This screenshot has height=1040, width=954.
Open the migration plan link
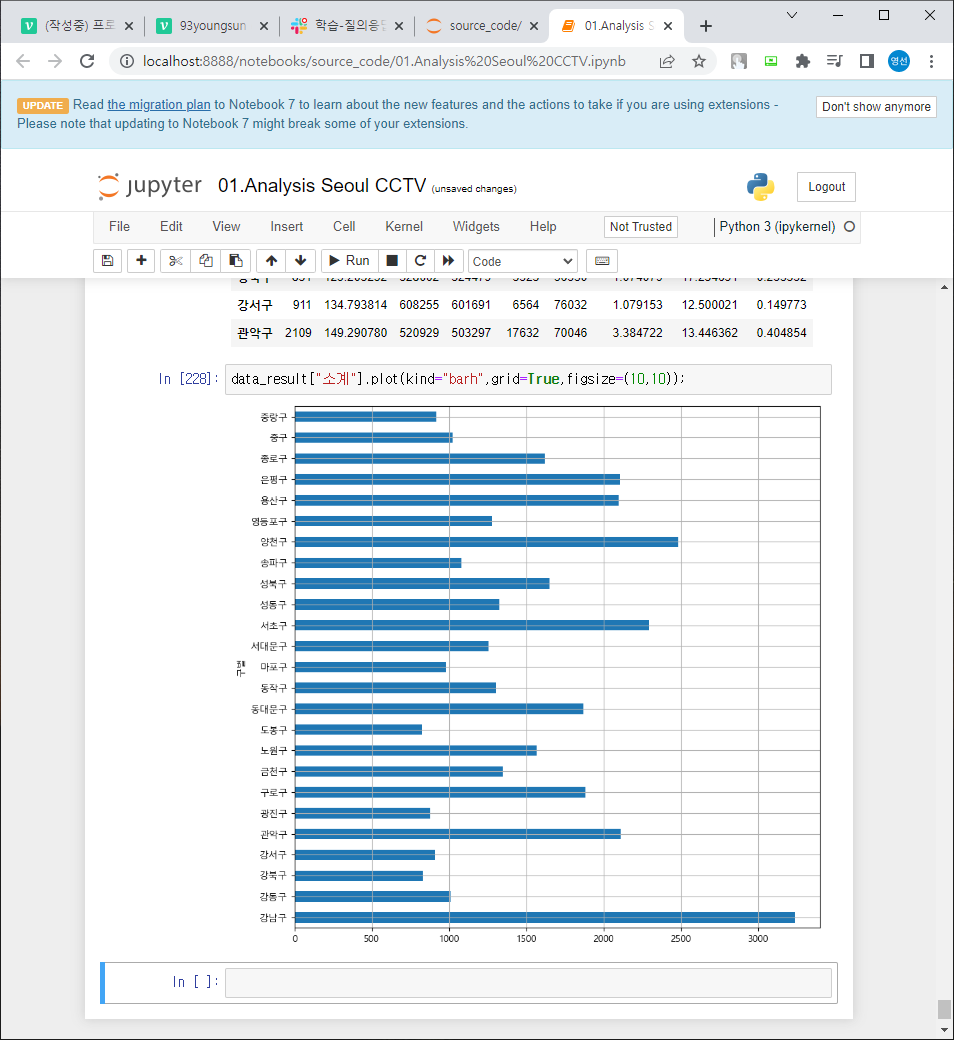(x=159, y=105)
